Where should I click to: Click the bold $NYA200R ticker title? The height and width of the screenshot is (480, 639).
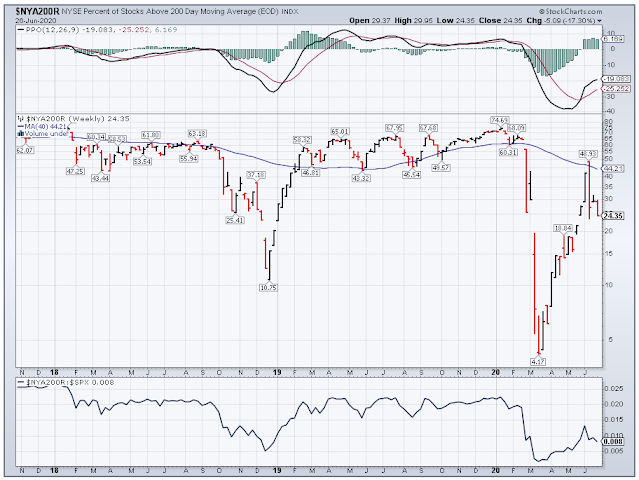[37, 12]
